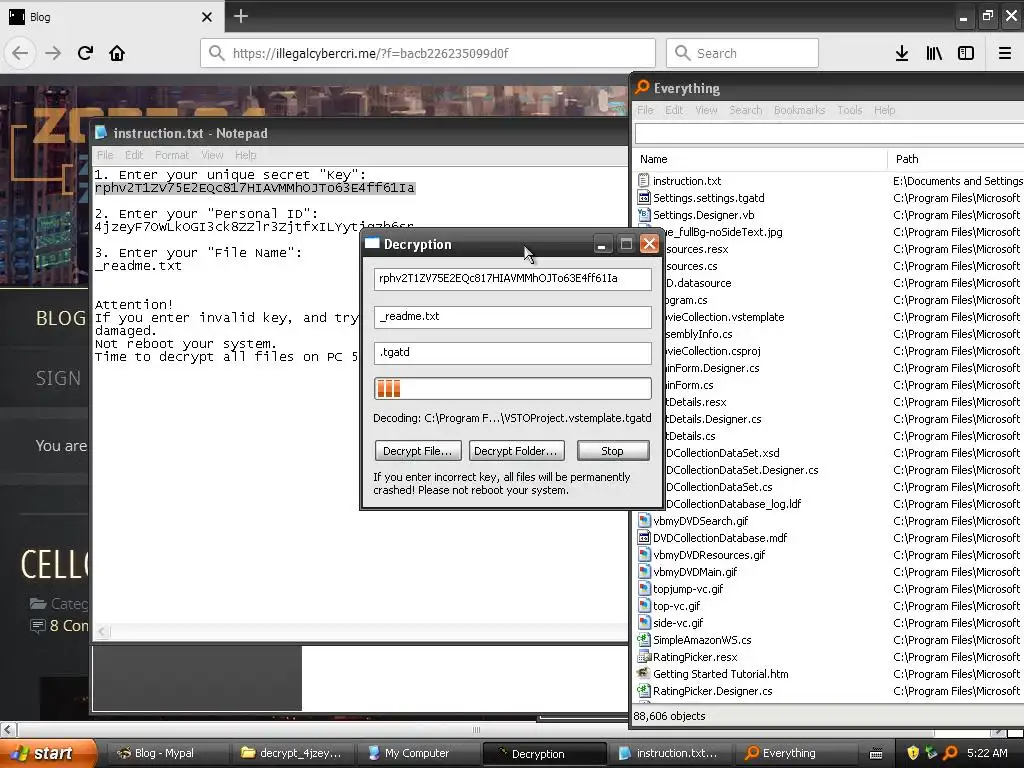Click icon of DVDCollectionDatabase.mdf
This screenshot has width=1024, height=768.
(x=644, y=537)
